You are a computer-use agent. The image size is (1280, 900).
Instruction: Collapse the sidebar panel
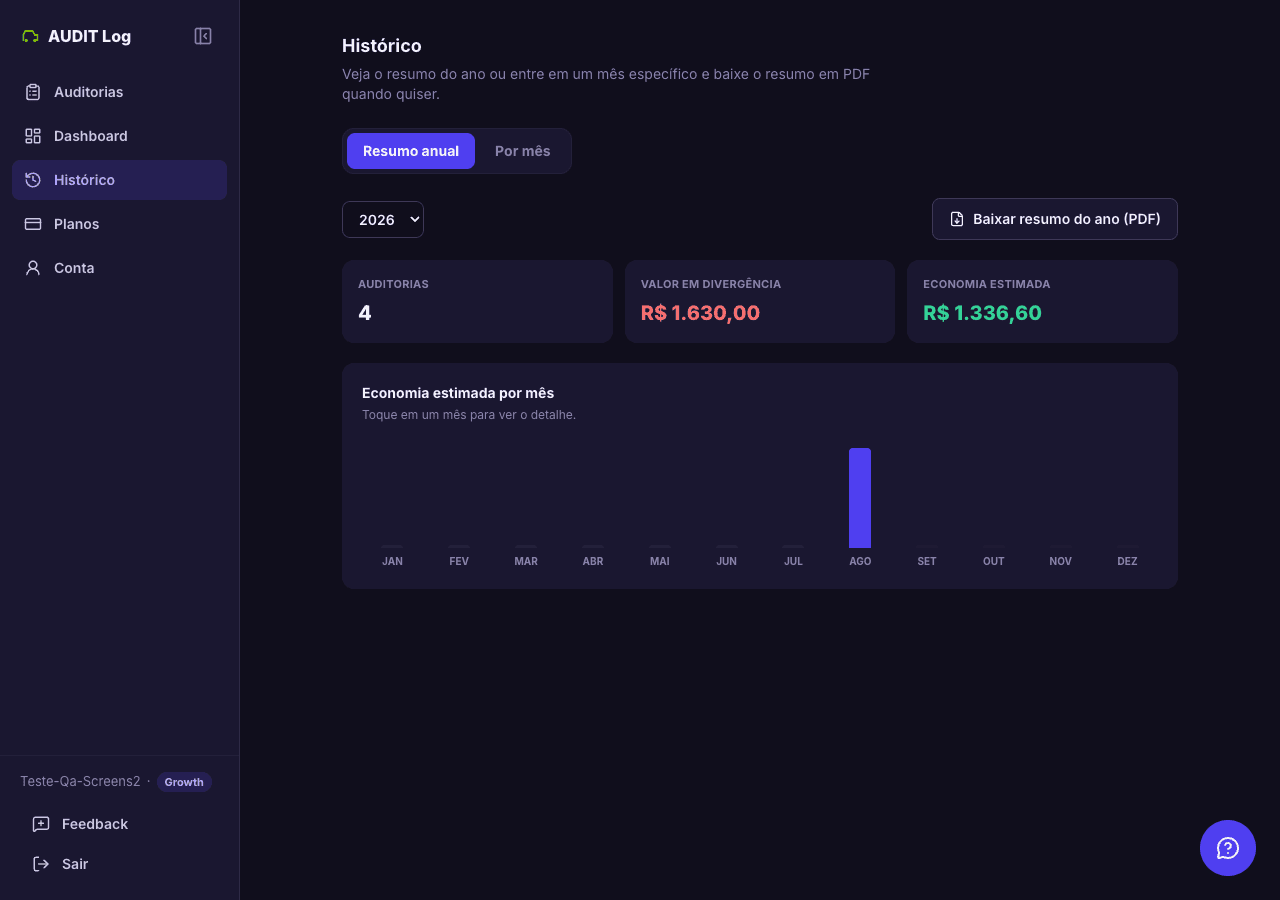point(203,36)
